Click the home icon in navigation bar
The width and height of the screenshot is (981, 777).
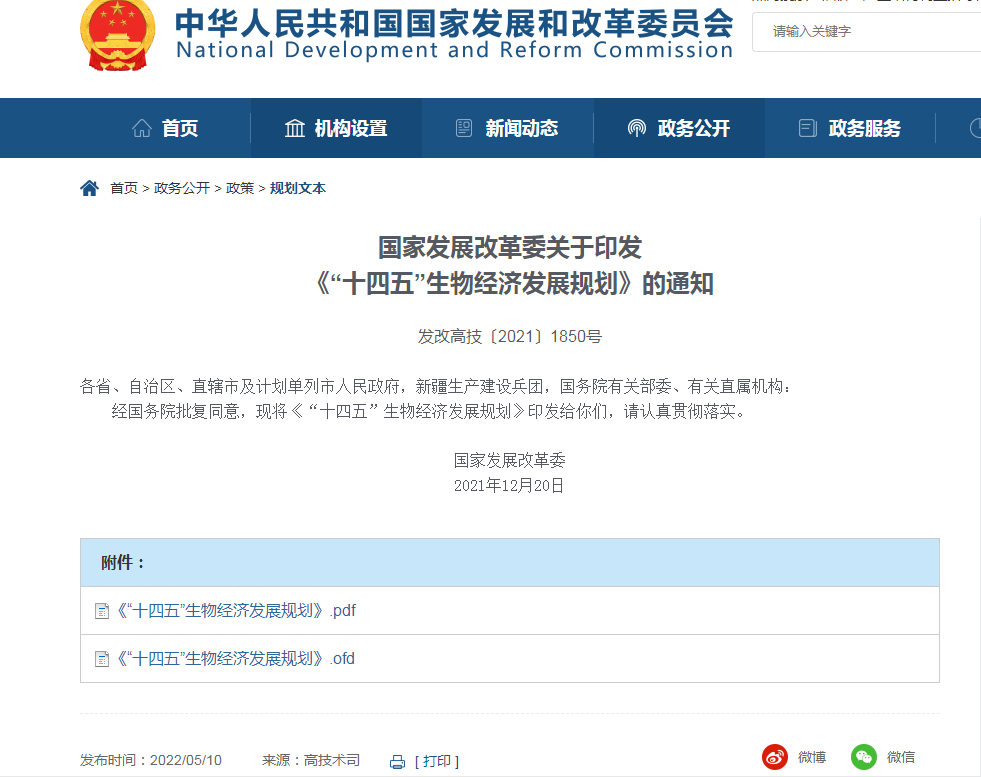point(142,128)
